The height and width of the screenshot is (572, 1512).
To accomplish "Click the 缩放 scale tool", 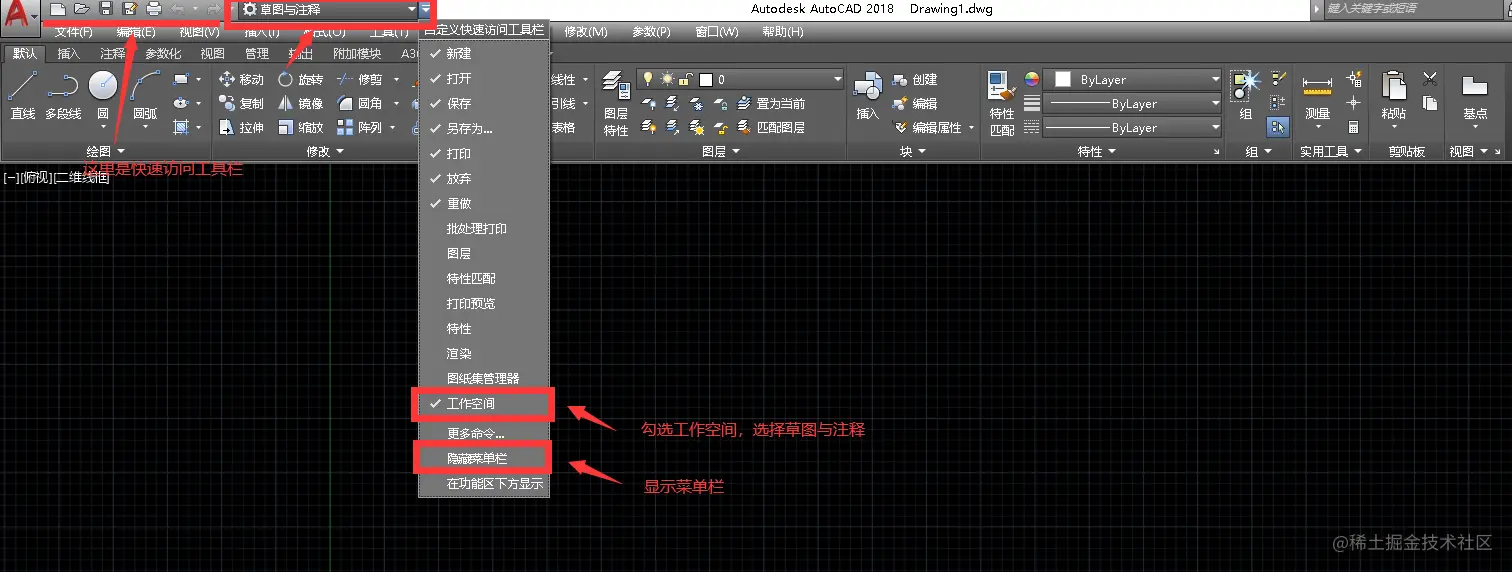I will coord(300,127).
